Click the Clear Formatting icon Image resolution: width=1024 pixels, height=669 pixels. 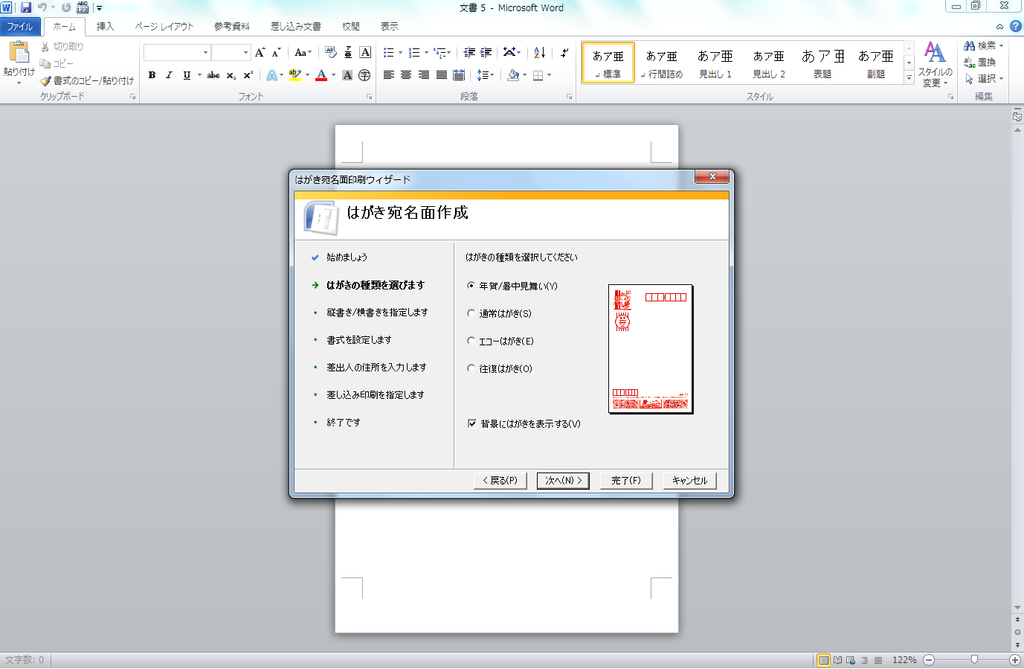pos(330,53)
